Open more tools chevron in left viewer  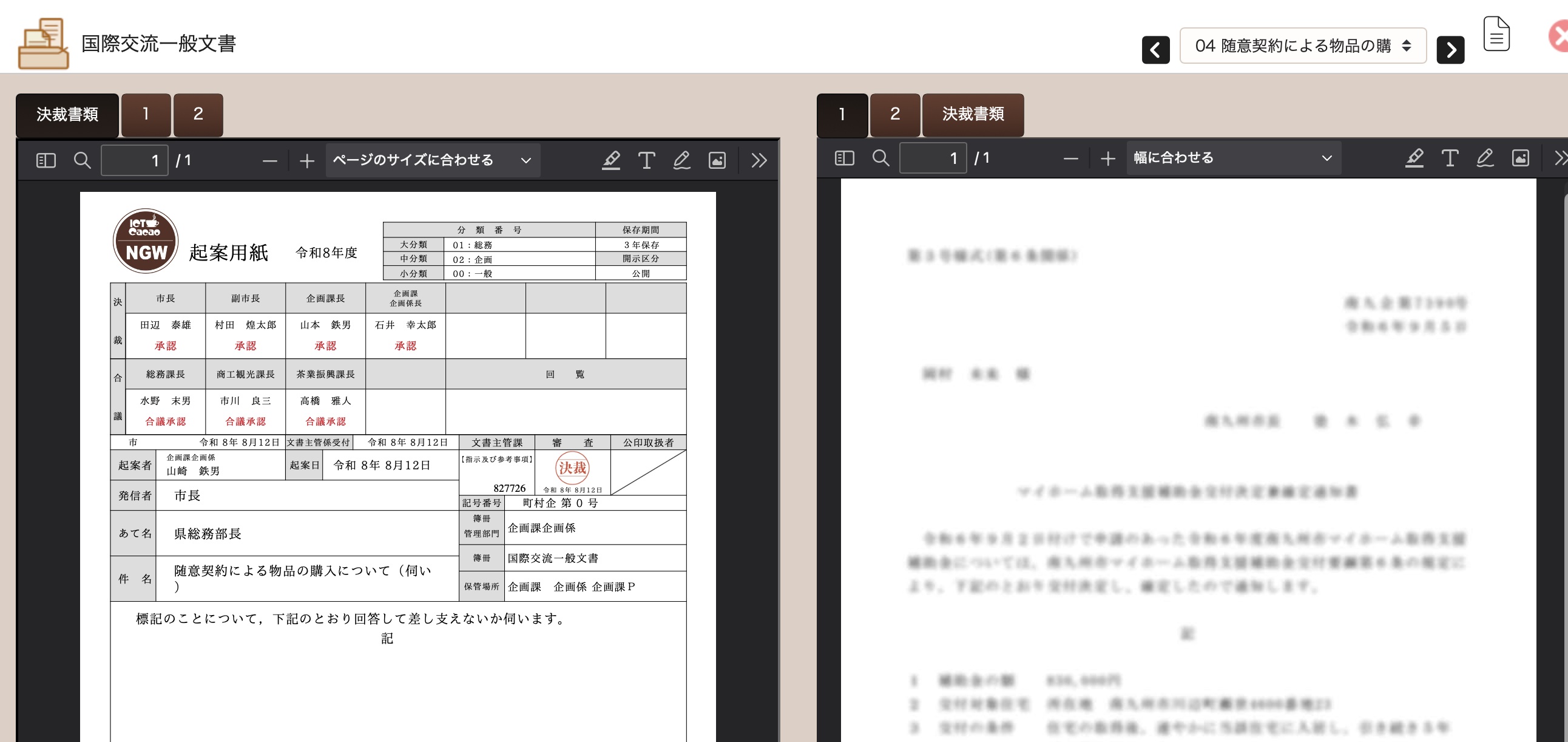click(x=759, y=160)
